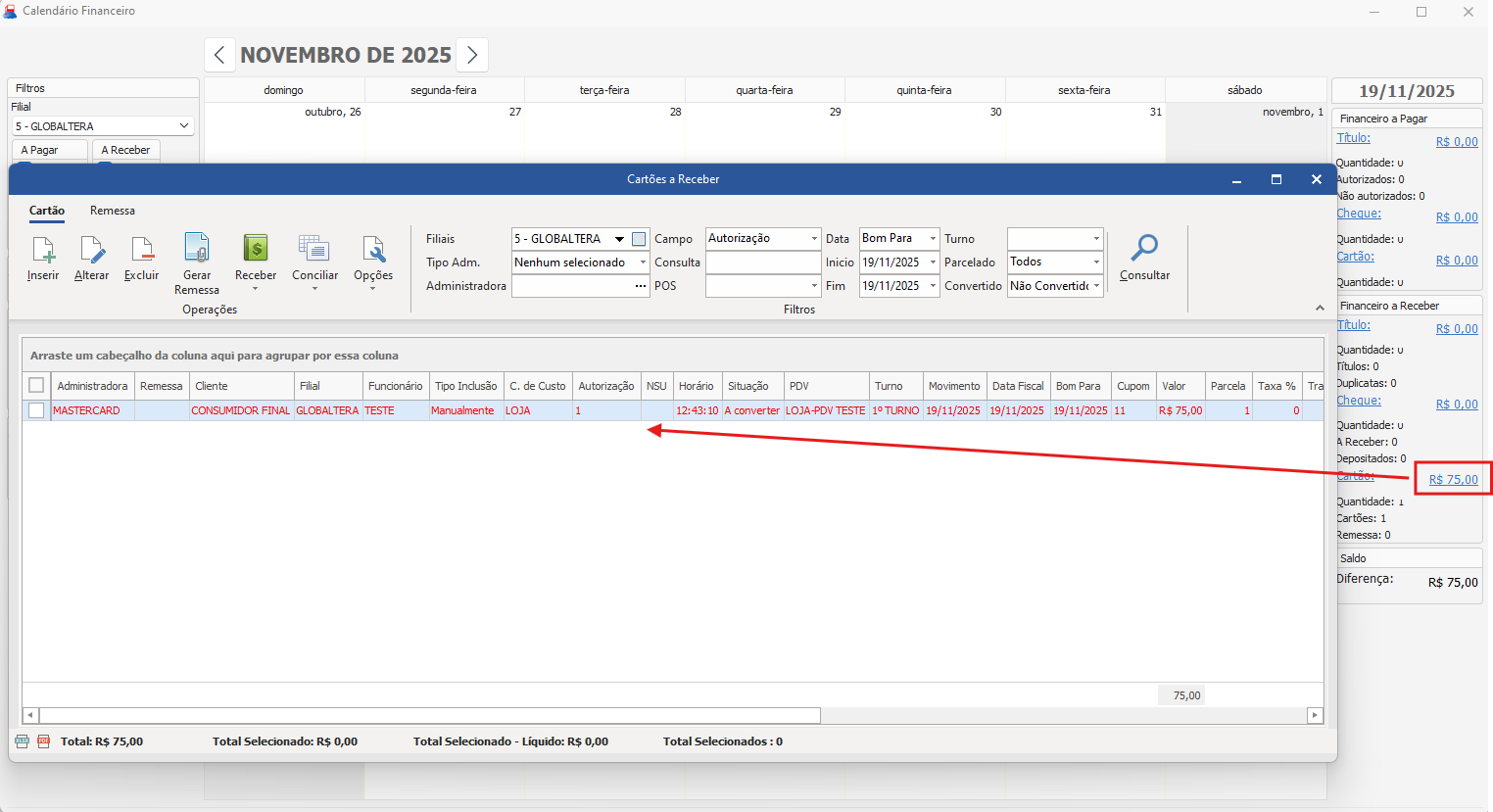
Task: Run the Consultar magnifier search
Action: (1144, 251)
